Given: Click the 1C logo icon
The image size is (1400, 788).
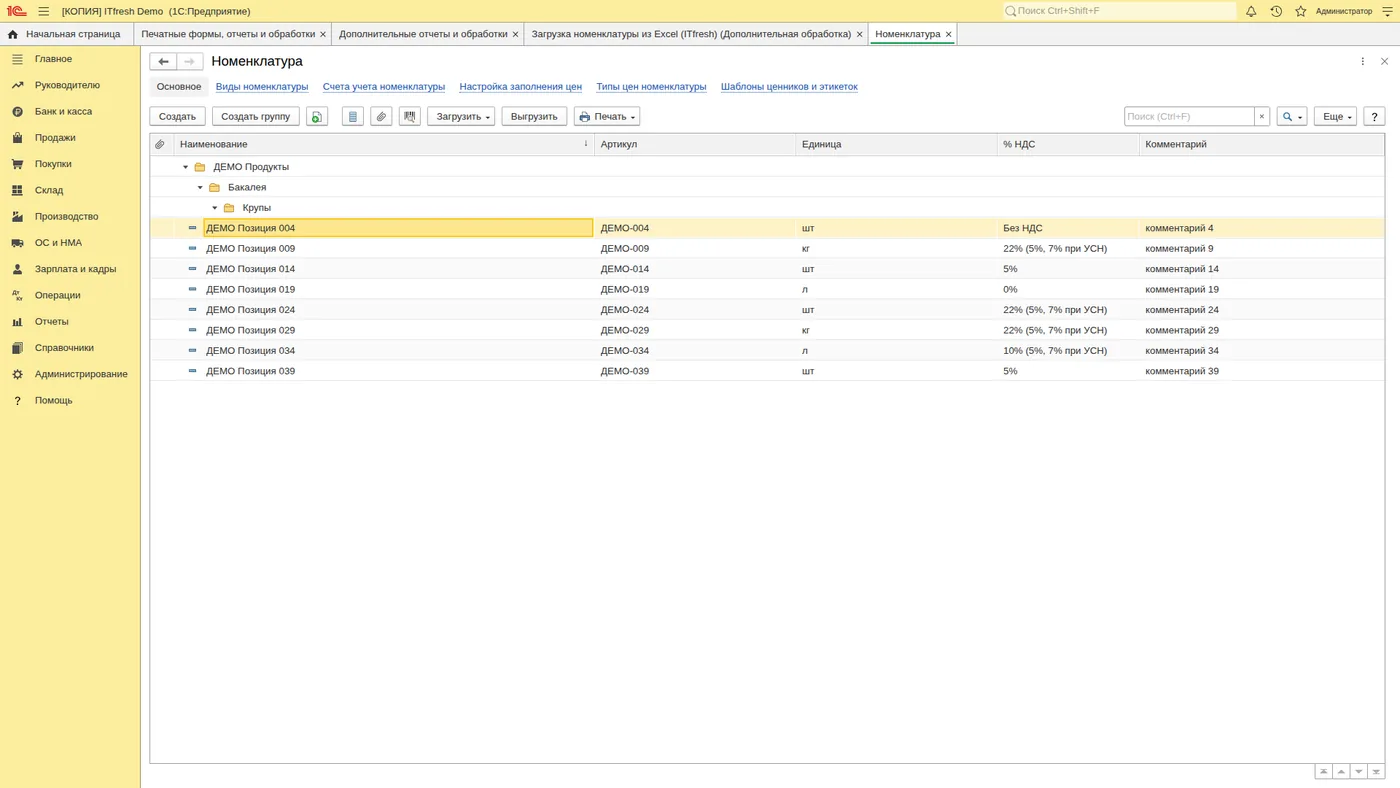Looking at the screenshot, I should 17,11.
